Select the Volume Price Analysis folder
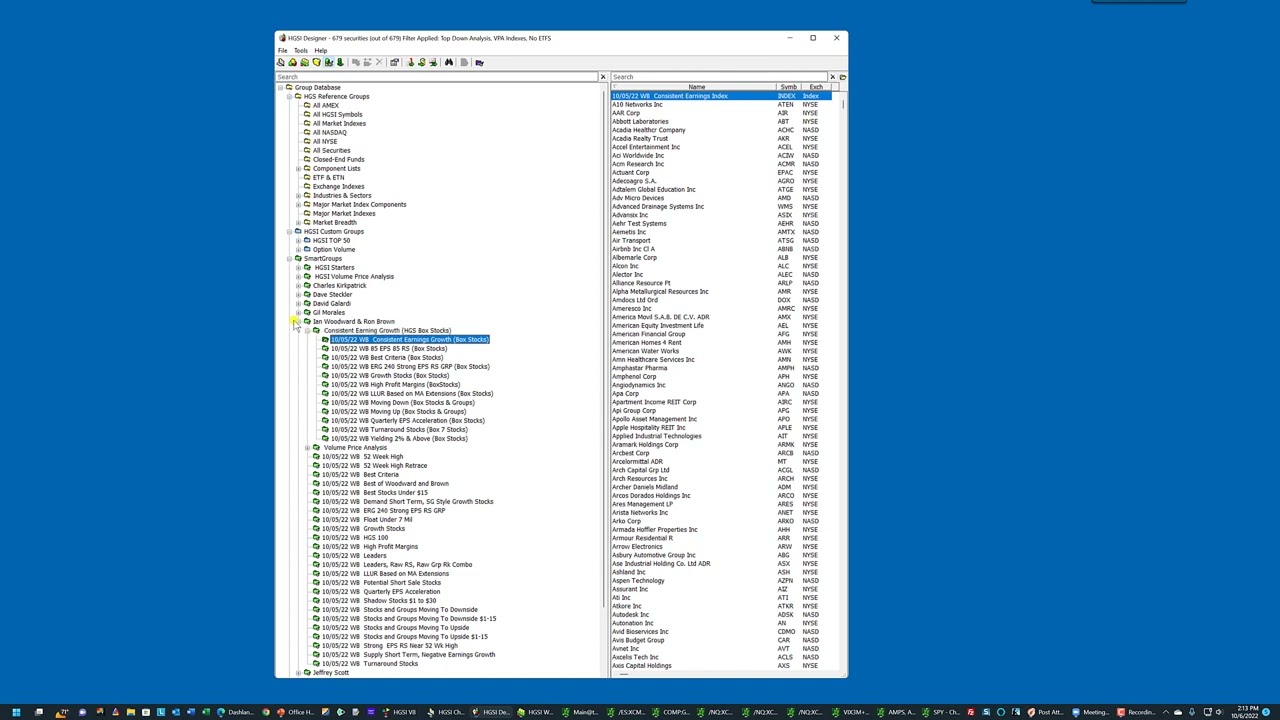The width and height of the screenshot is (1280, 720). click(x=355, y=448)
